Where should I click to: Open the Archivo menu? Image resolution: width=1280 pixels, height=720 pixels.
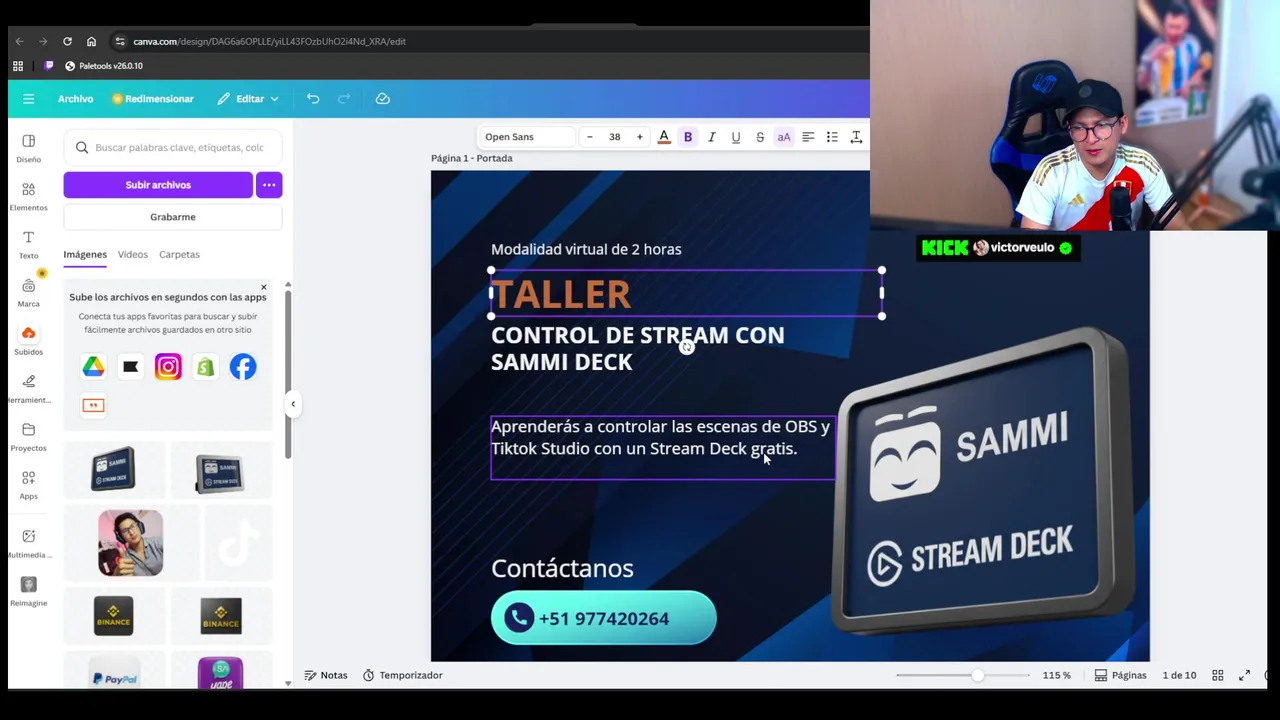tap(75, 99)
